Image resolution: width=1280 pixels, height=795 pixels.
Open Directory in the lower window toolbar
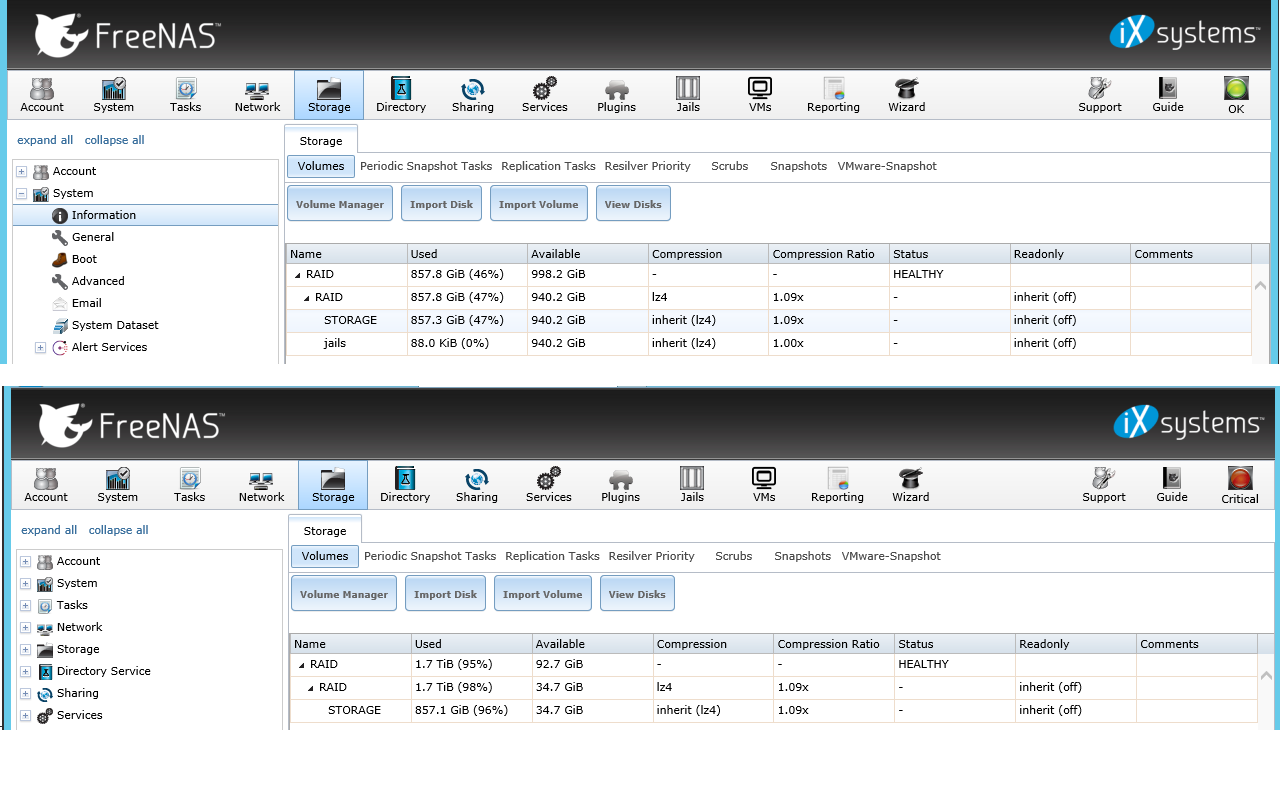tap(405, 485)
